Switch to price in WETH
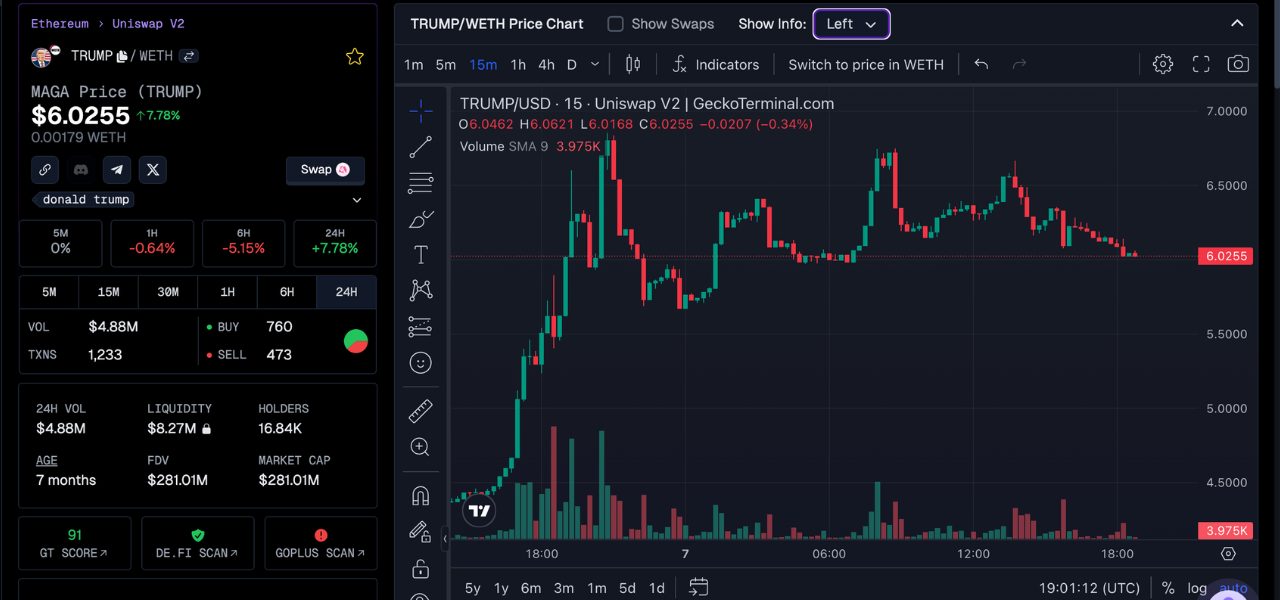 pyautogui.click(x=866, y=64)
